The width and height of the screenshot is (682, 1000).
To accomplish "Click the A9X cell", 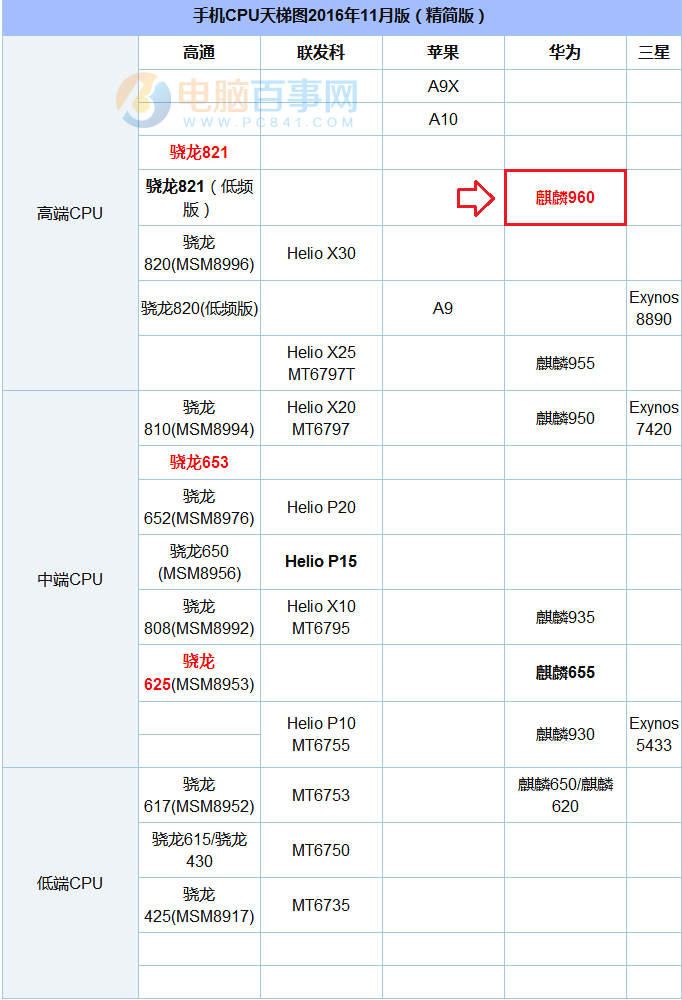I will click(443, 86).
